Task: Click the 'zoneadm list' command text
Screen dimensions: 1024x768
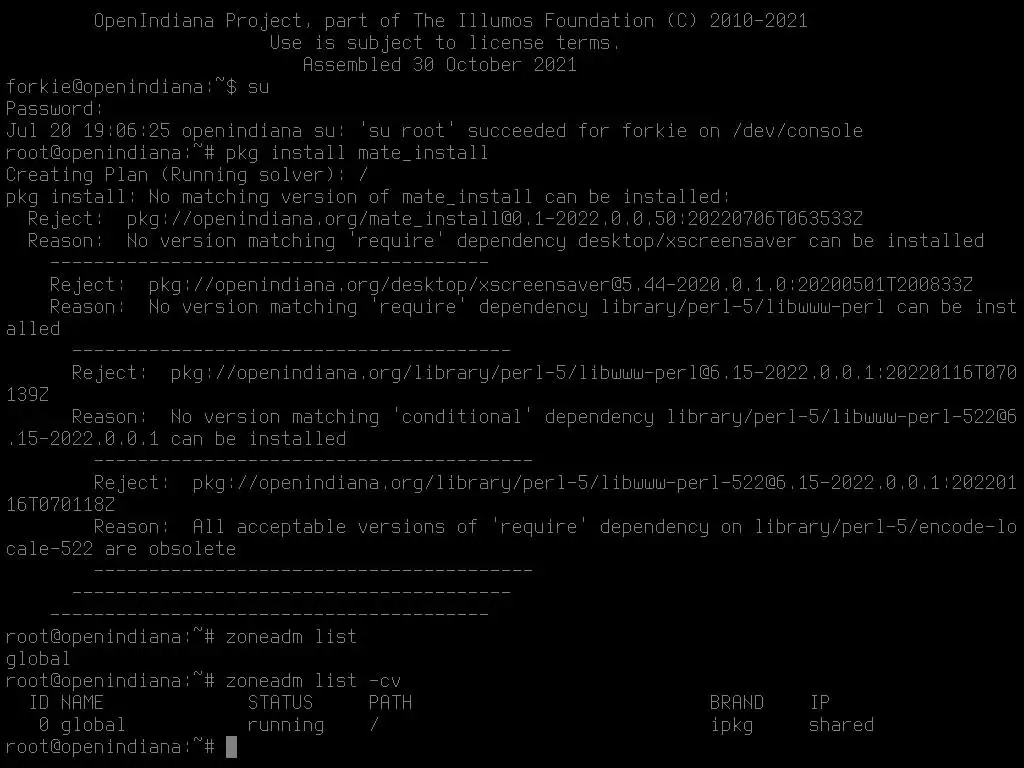Action: click(291, 637)
